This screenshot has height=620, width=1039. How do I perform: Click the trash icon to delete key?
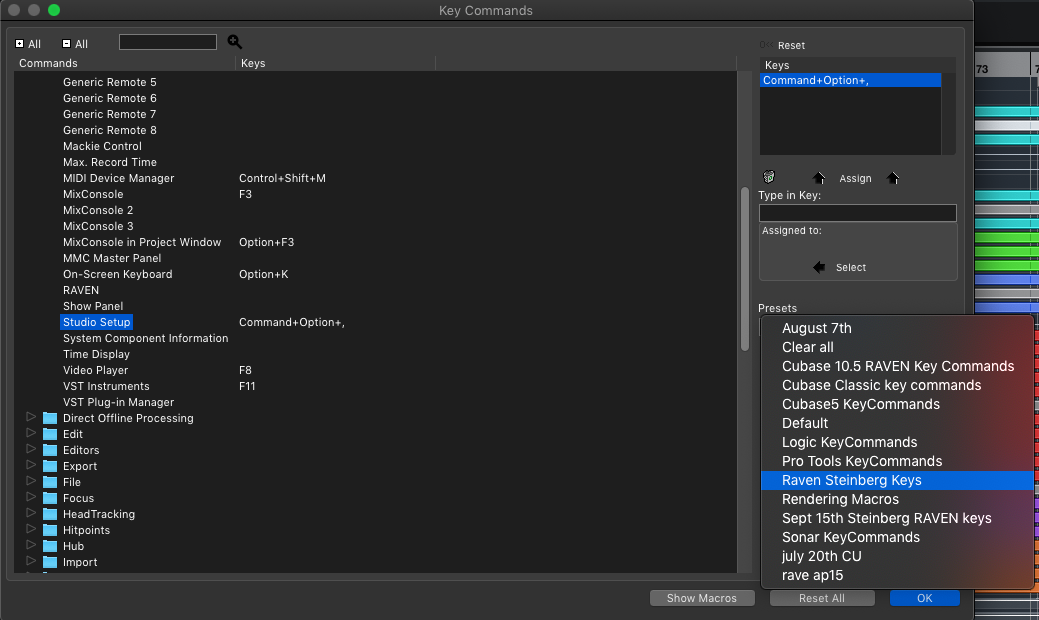(768, 177)
